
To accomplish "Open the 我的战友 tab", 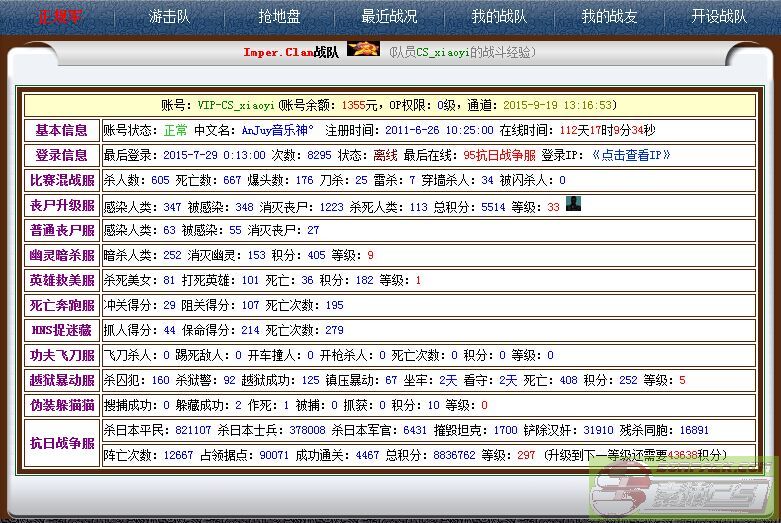I will 609,17.
